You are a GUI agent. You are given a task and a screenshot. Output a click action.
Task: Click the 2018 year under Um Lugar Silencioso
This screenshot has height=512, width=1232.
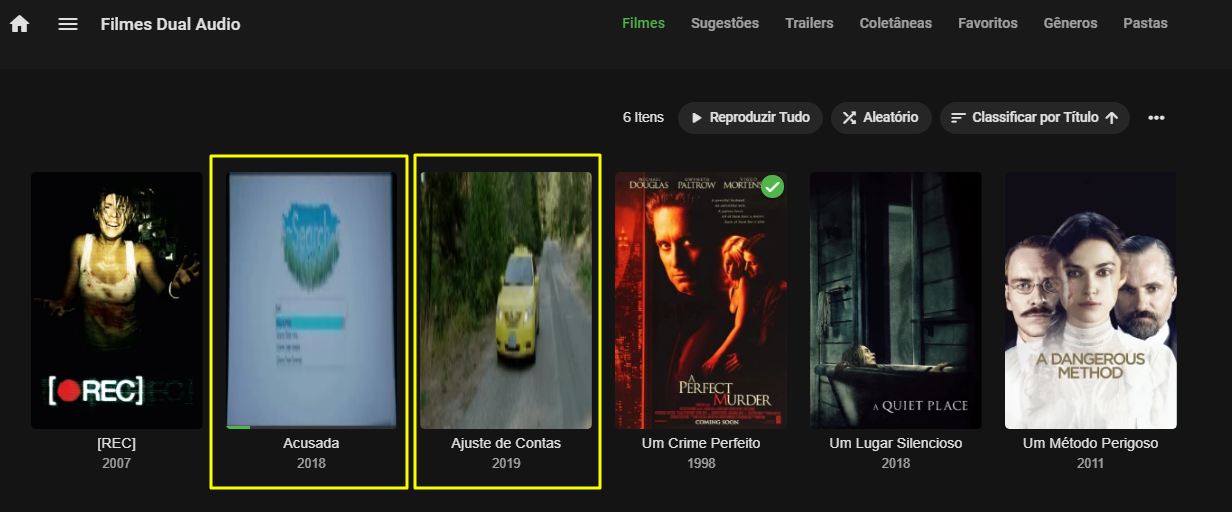(x=896, y=463)
